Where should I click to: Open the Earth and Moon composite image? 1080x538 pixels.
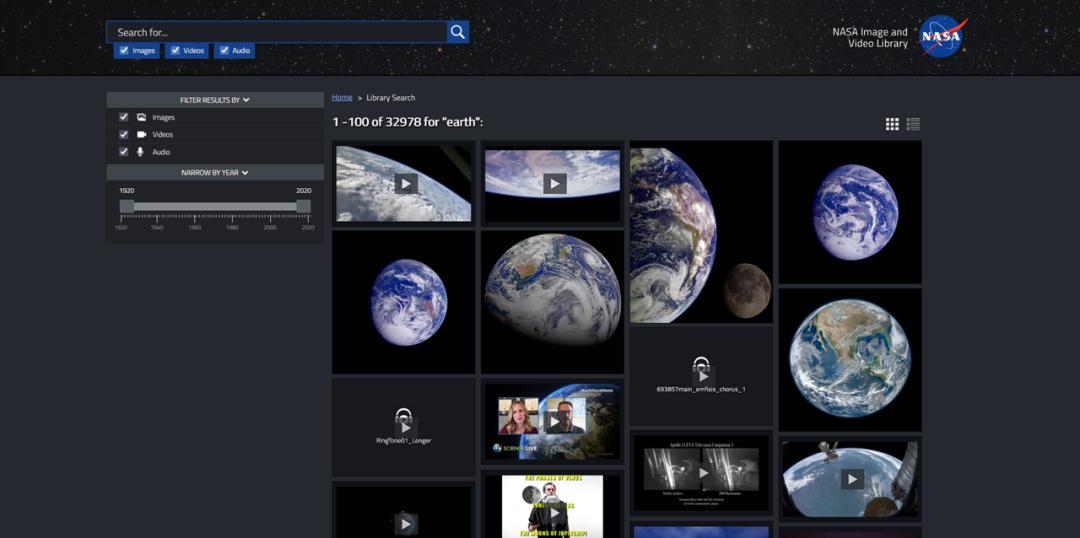(x=701, y=232)
